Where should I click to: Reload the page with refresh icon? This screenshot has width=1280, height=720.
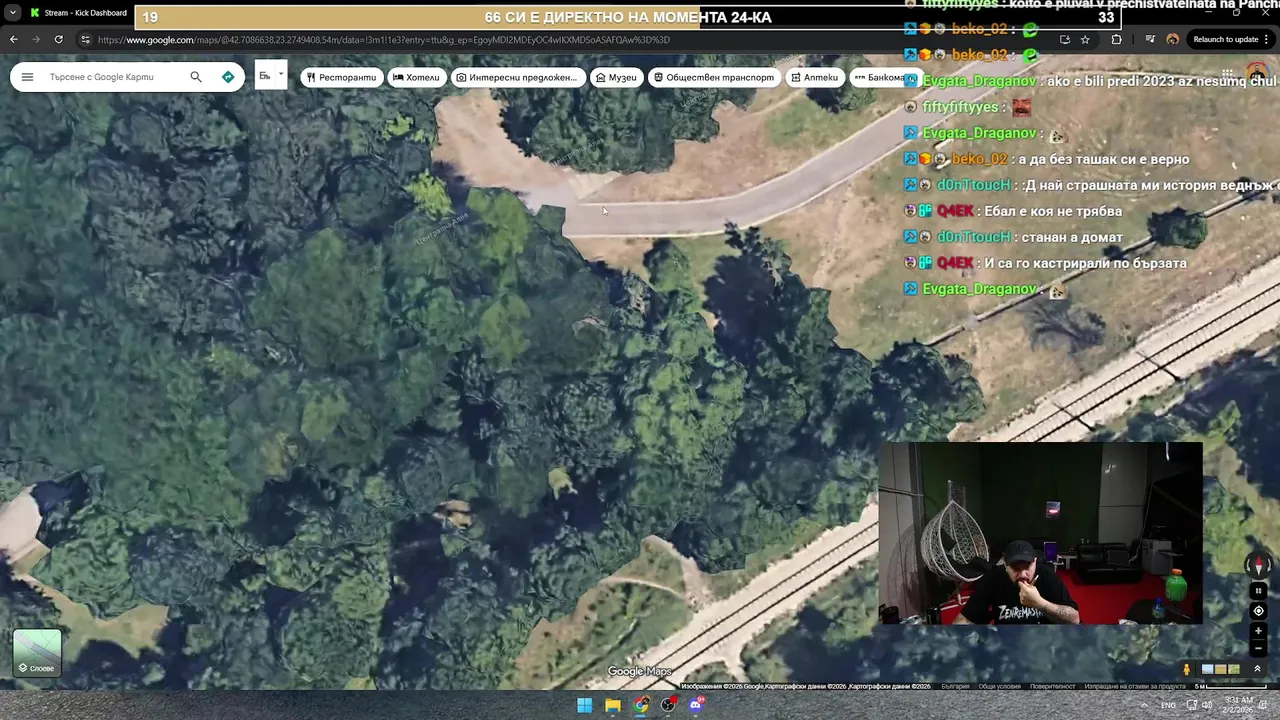coord(59,40)
